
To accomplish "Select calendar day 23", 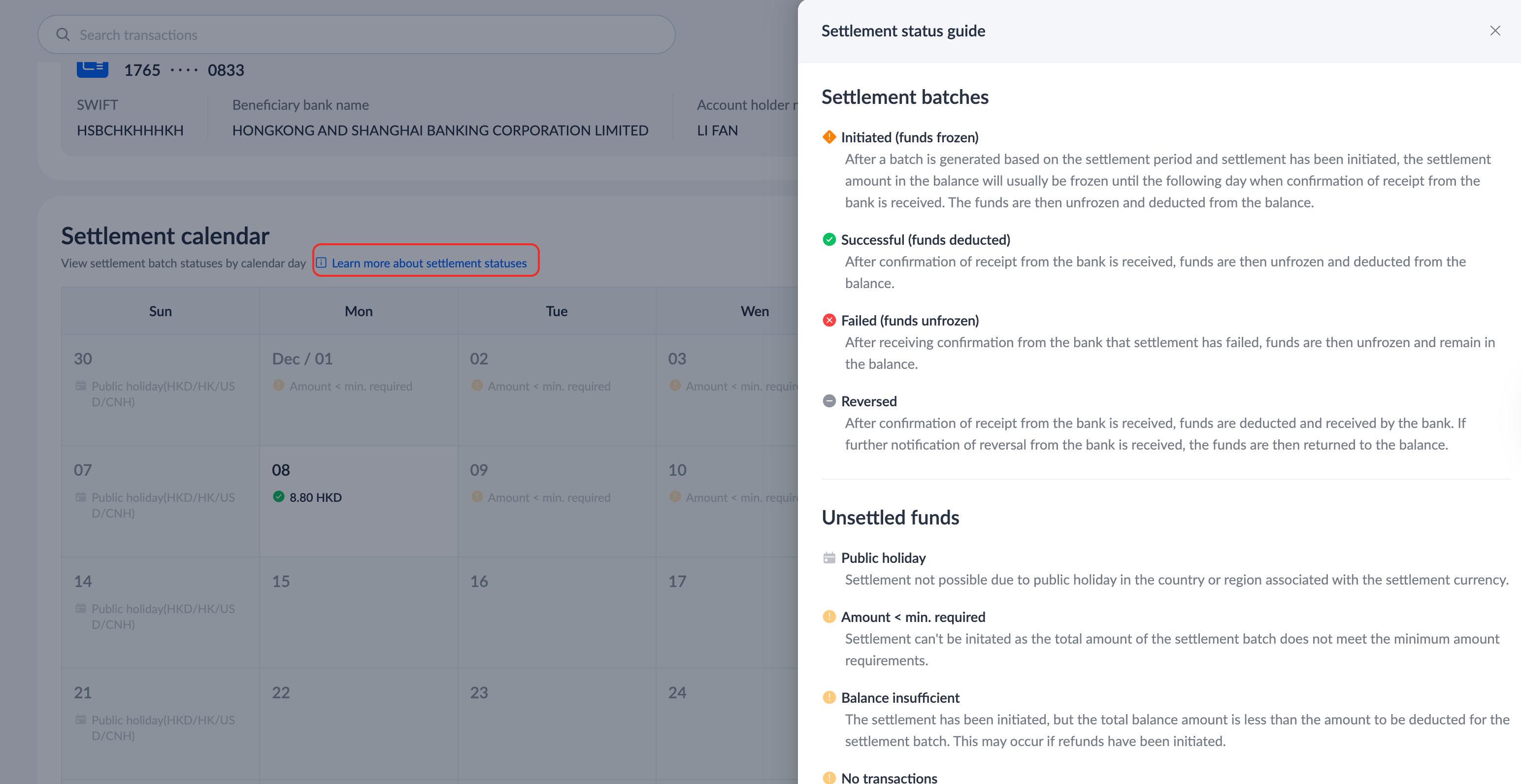I will [479, 692].
